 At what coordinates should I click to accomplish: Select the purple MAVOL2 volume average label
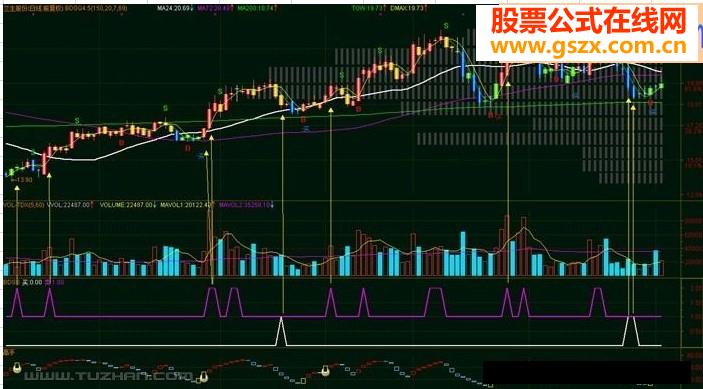coord(246,205)
